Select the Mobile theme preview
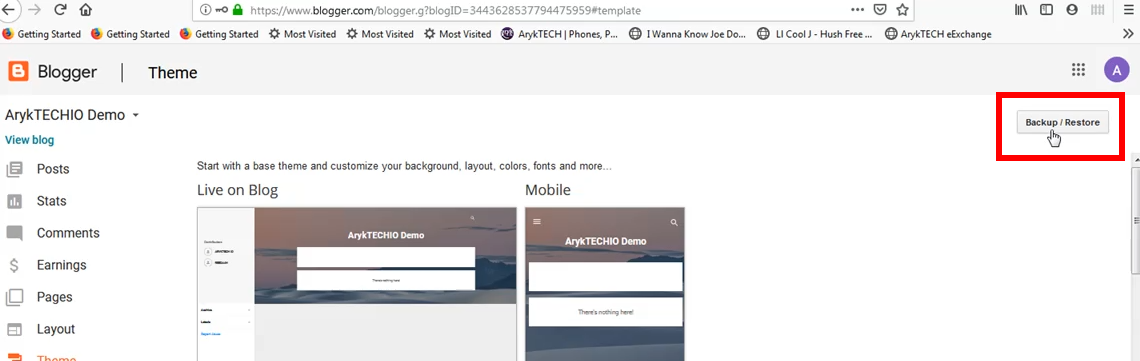Image resolution: width=1140 pixels, height=361 pixels. [x=605, y=284]
